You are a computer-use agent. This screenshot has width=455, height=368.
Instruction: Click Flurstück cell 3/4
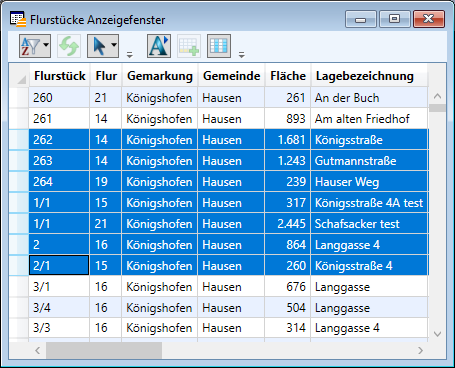[59, 308]
